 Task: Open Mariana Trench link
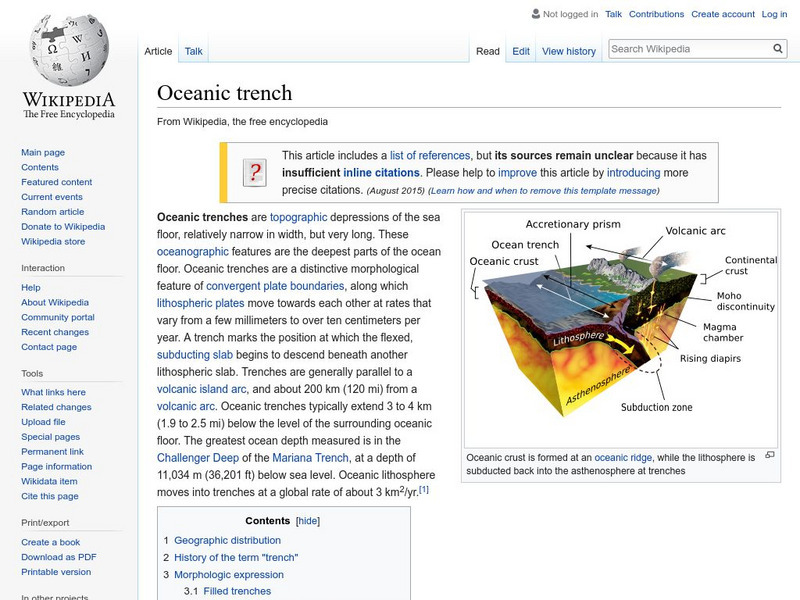tap(310, 458)
